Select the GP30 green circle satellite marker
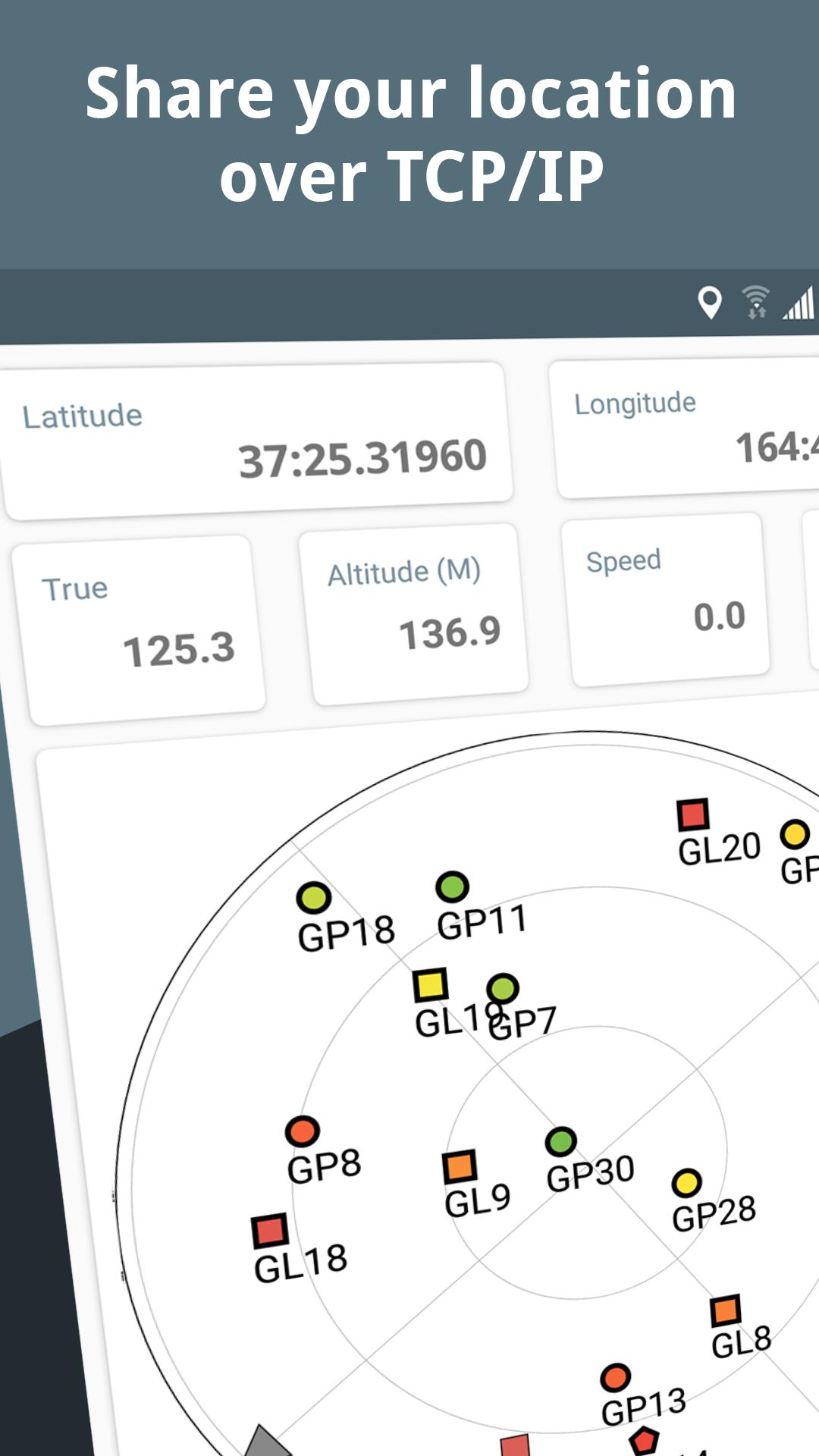 [561, 1141]
